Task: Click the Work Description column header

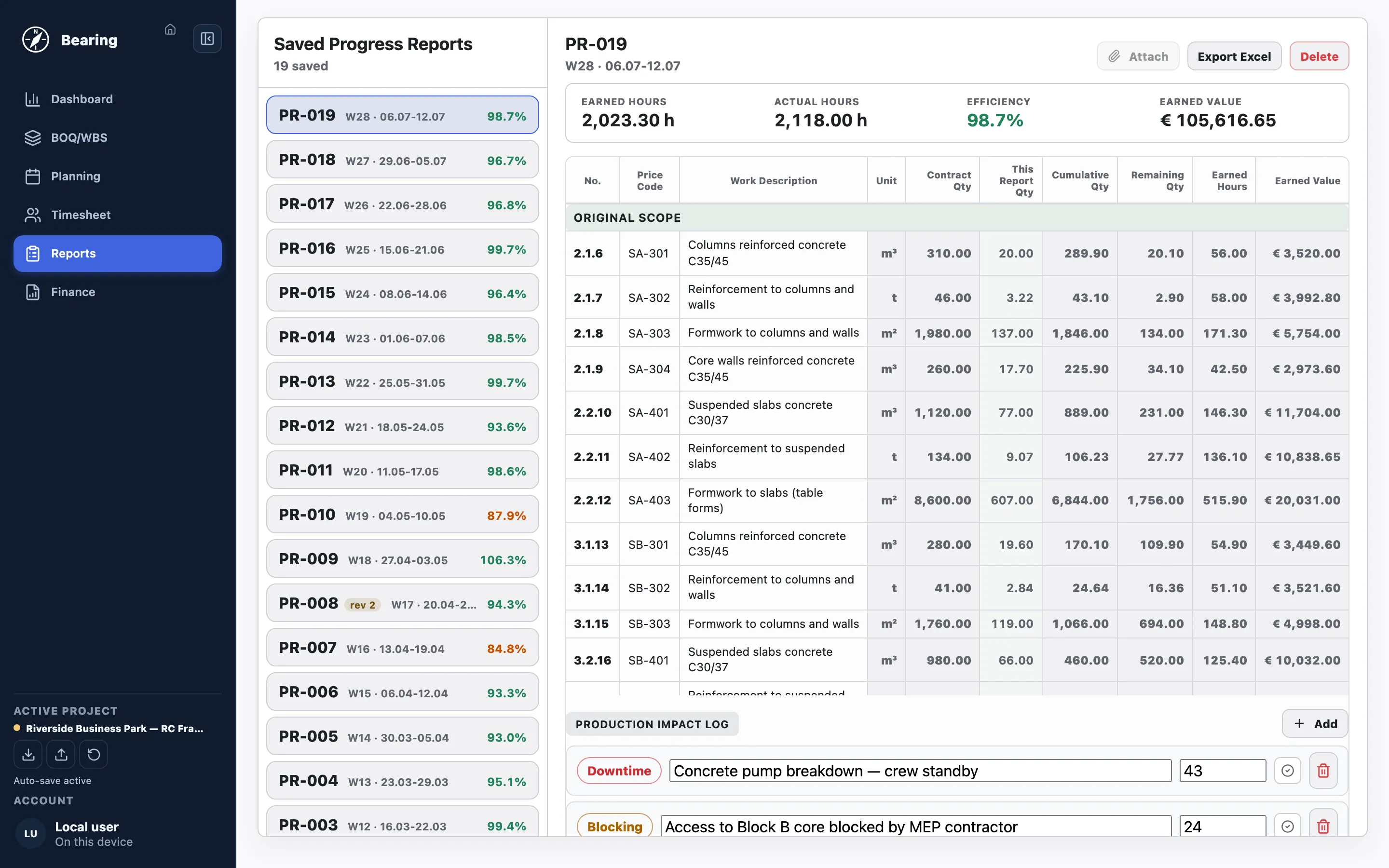Action: (773, 180)
